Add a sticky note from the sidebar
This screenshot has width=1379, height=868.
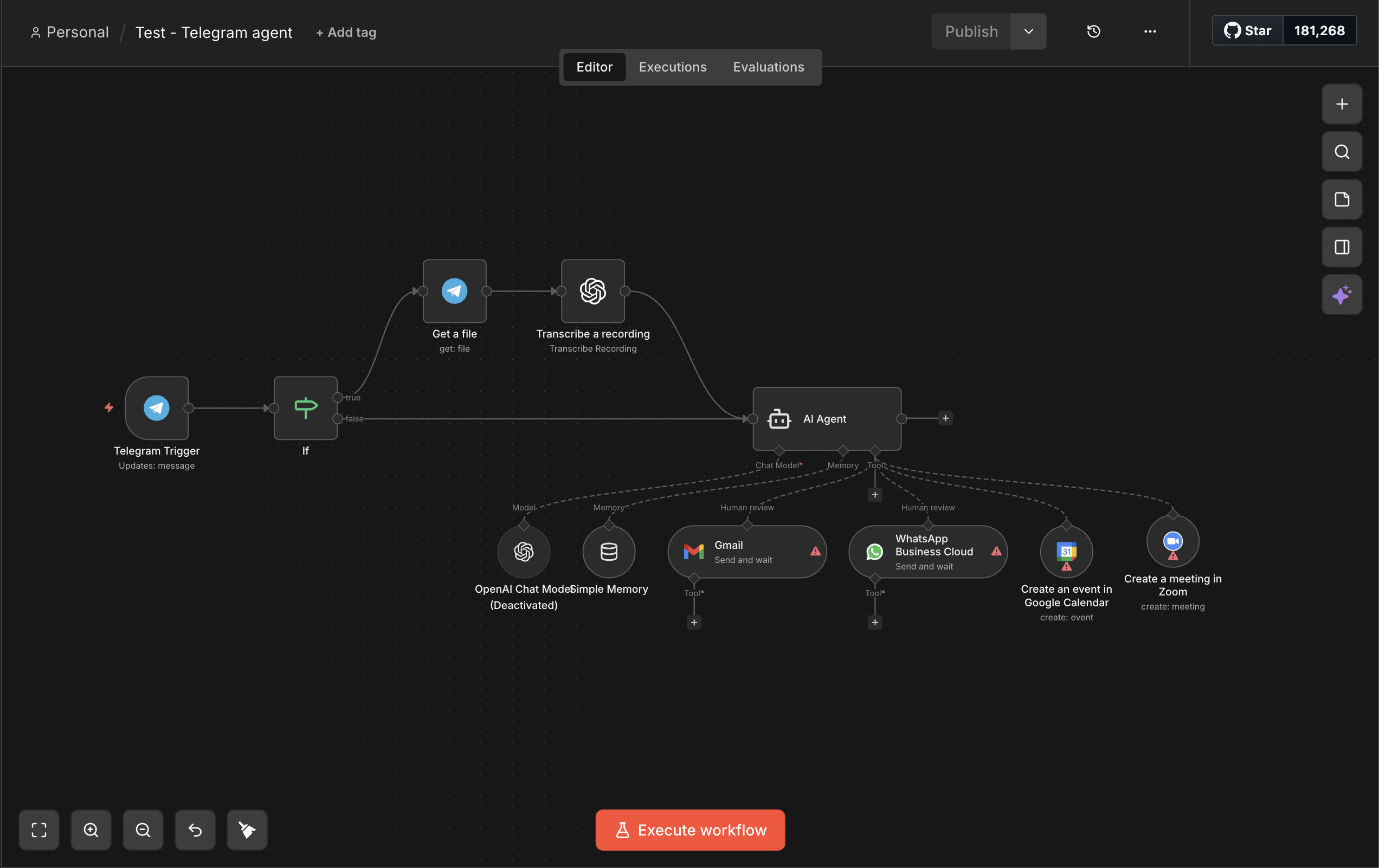(x=1341, y=199)
